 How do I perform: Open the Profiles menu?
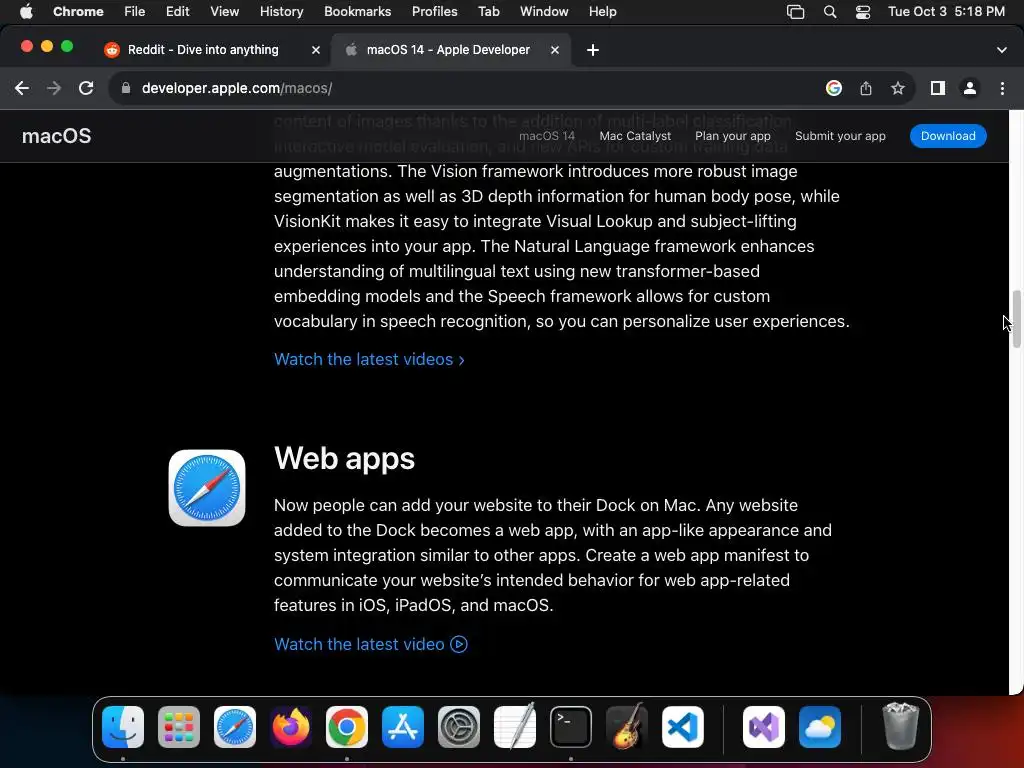[x=434, y=12]
